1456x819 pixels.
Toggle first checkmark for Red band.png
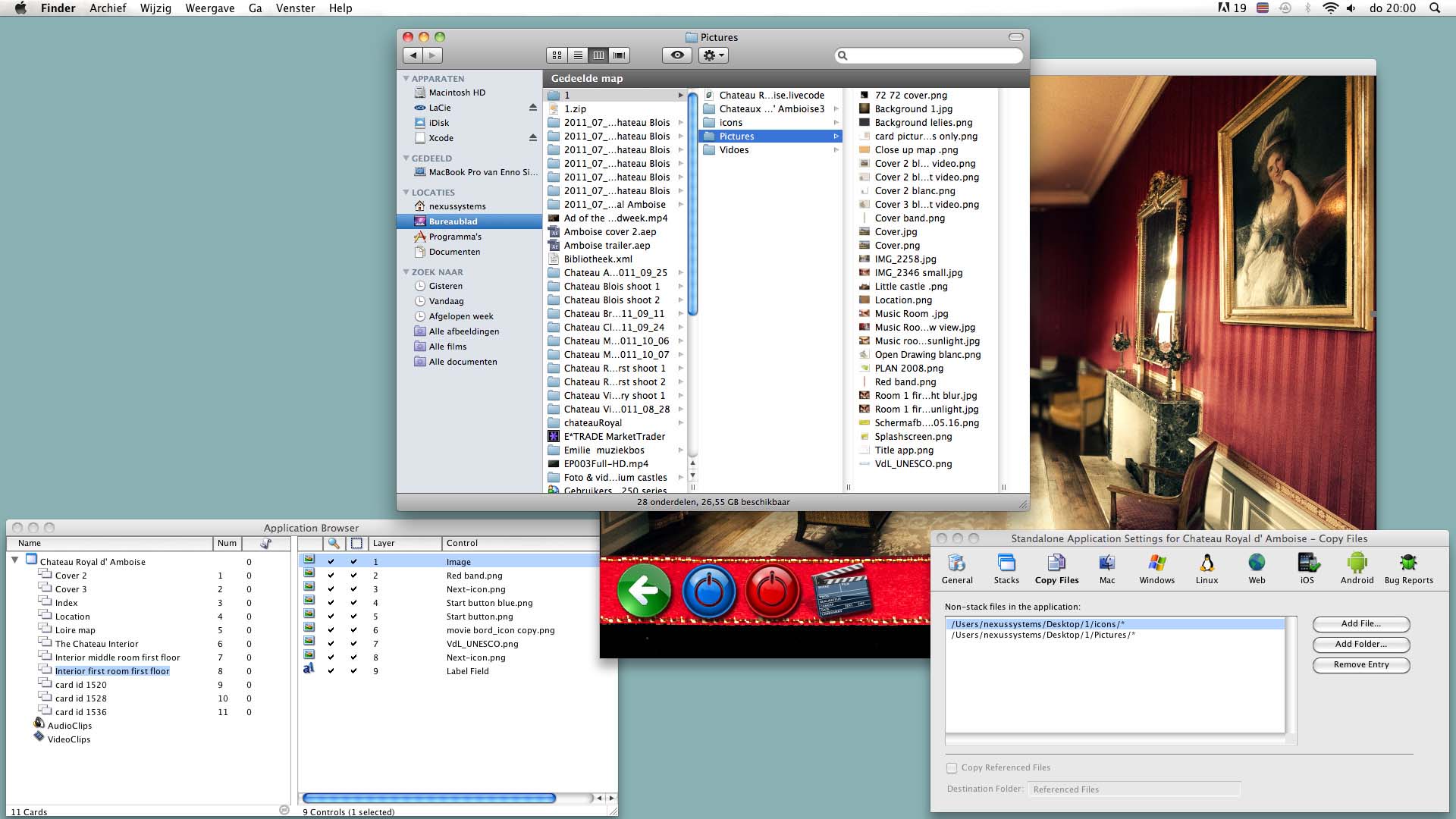331,576
